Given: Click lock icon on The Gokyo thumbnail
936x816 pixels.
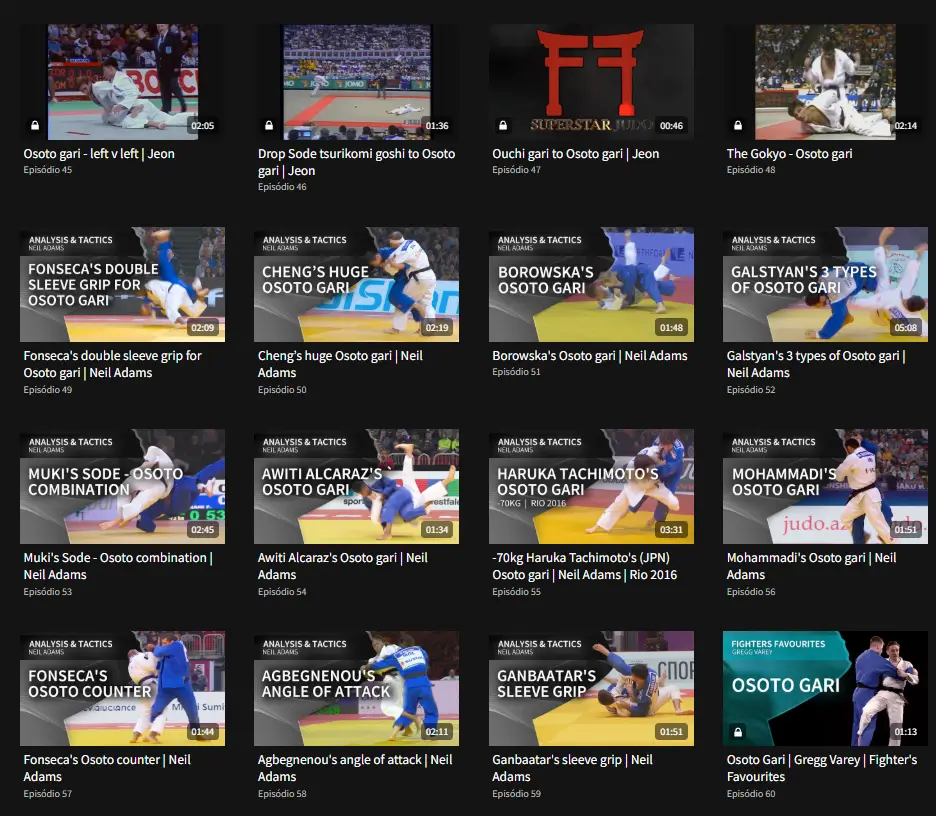Looking at the screenshot, I should click(738, 125).
